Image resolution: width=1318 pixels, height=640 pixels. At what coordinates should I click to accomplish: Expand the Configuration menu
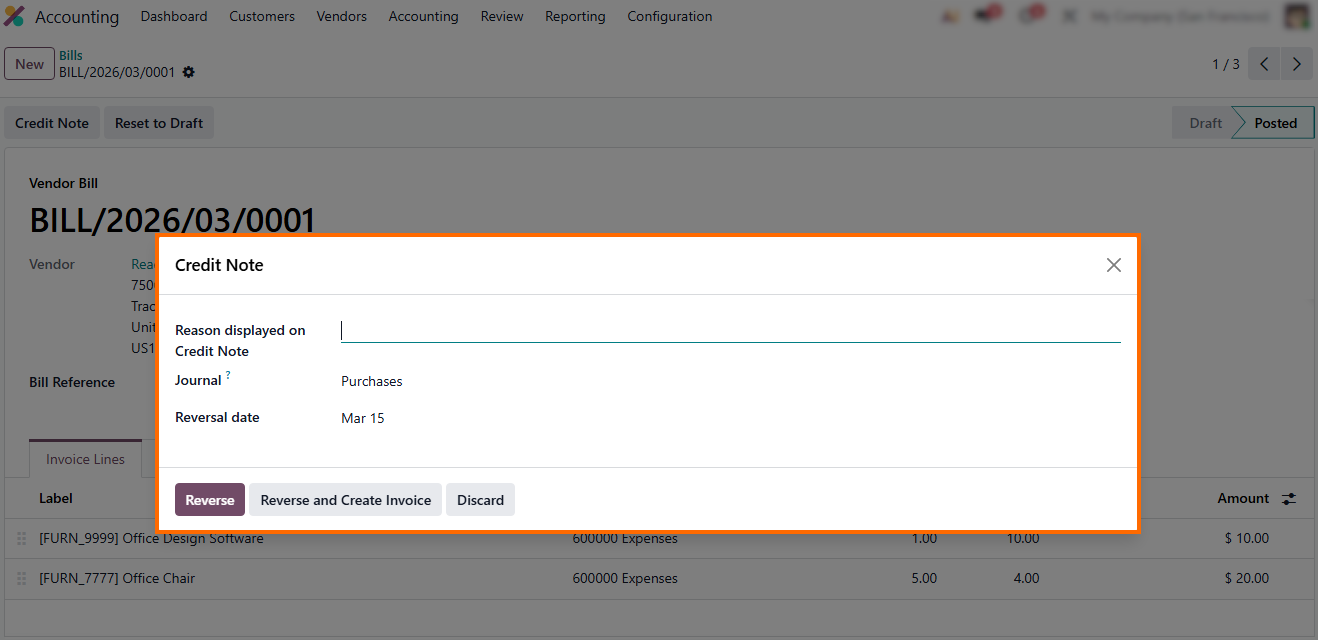669,17
